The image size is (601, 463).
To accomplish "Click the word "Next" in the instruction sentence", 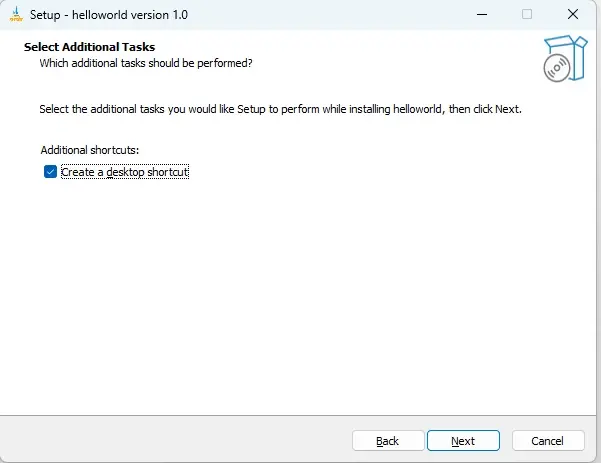I will click(507, 109).
